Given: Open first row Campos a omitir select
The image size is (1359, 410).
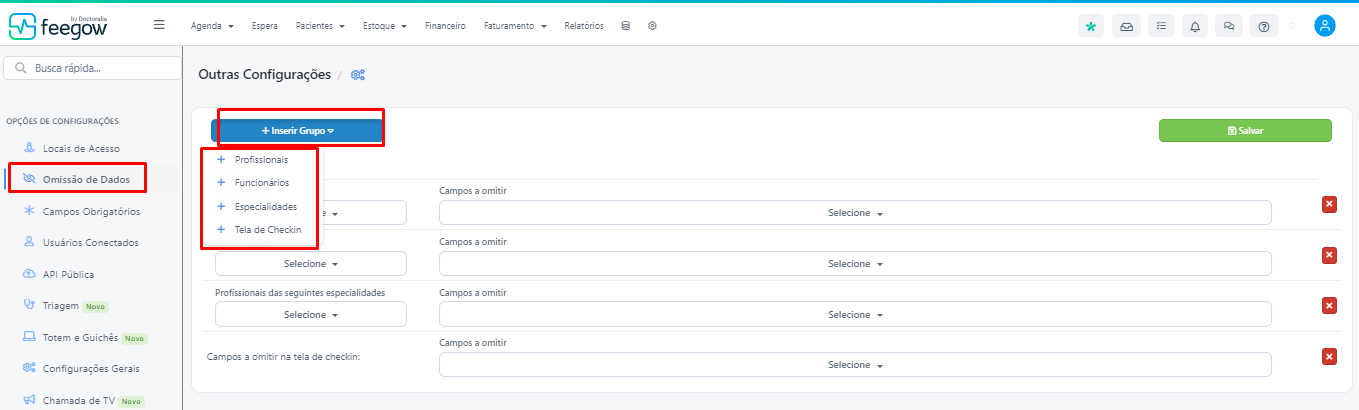Looking at the screenshot, I should [x=855, y=213].
